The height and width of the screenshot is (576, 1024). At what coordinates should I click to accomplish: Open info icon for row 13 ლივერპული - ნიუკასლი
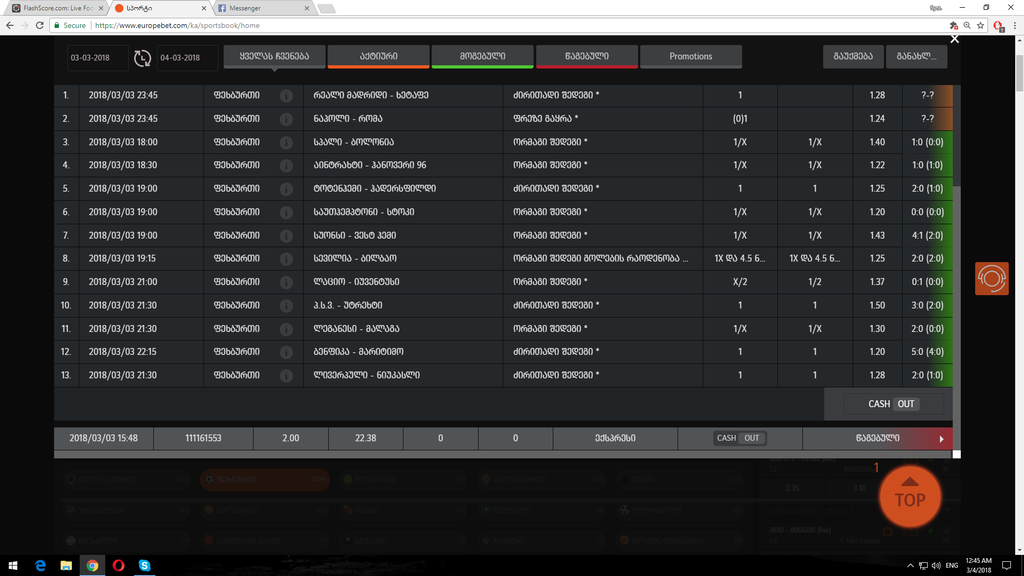coord(286,376)
